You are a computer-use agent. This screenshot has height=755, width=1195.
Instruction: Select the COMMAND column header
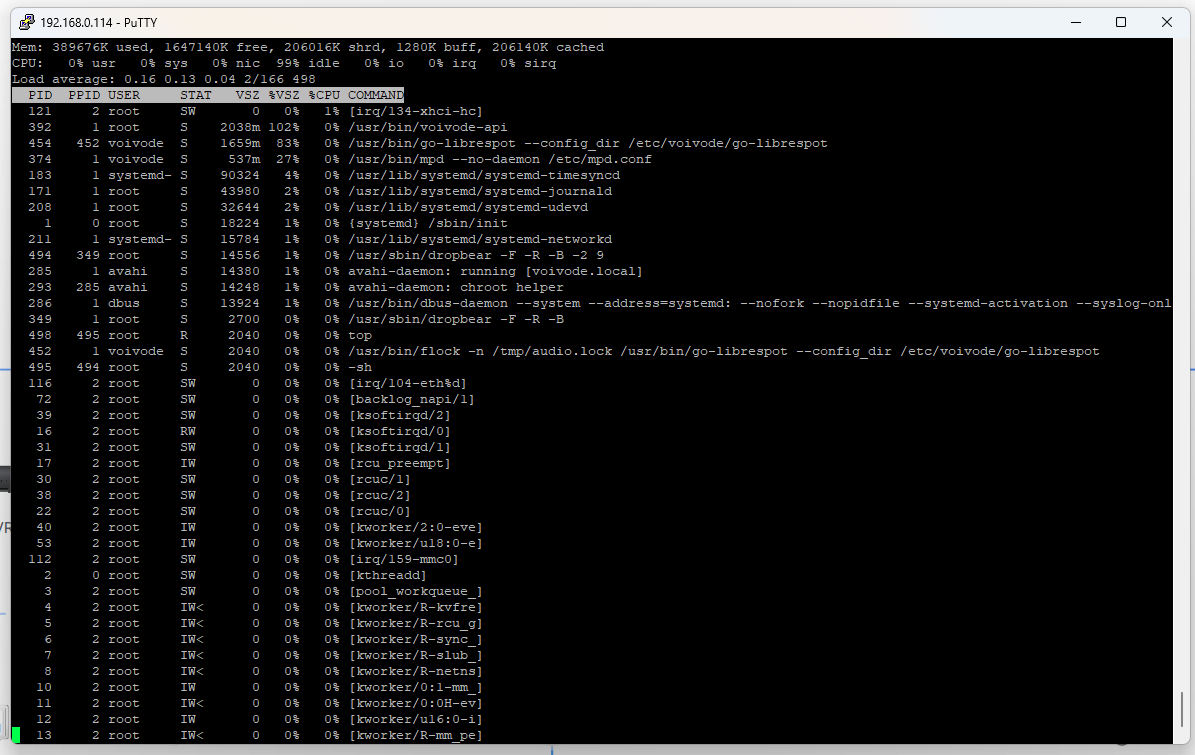tap(376, 95)
